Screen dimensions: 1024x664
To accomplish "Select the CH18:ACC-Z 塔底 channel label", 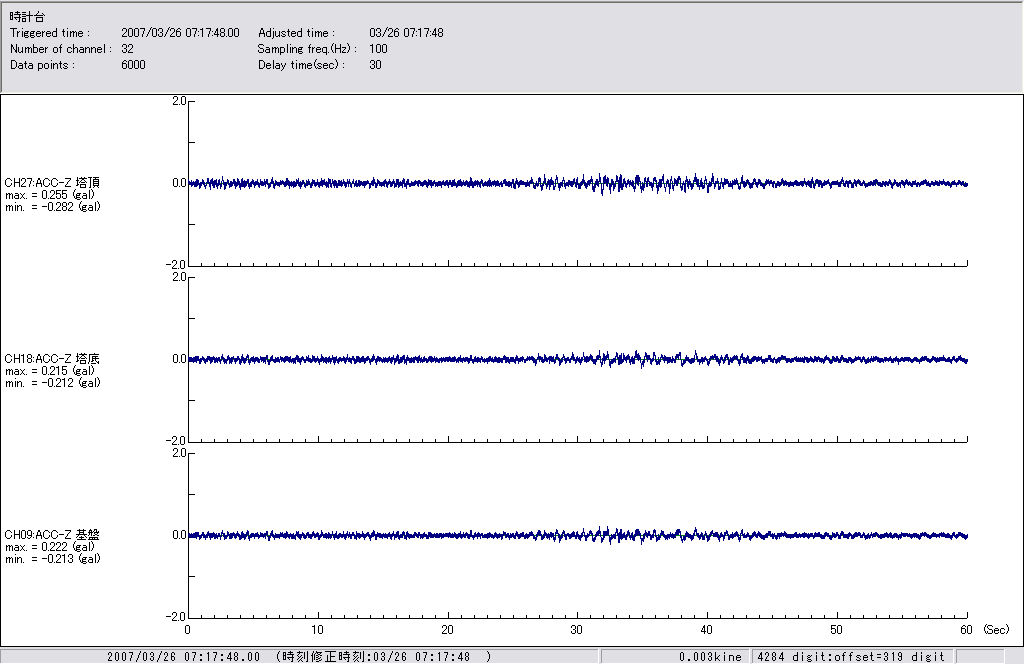I will (52, 358).
